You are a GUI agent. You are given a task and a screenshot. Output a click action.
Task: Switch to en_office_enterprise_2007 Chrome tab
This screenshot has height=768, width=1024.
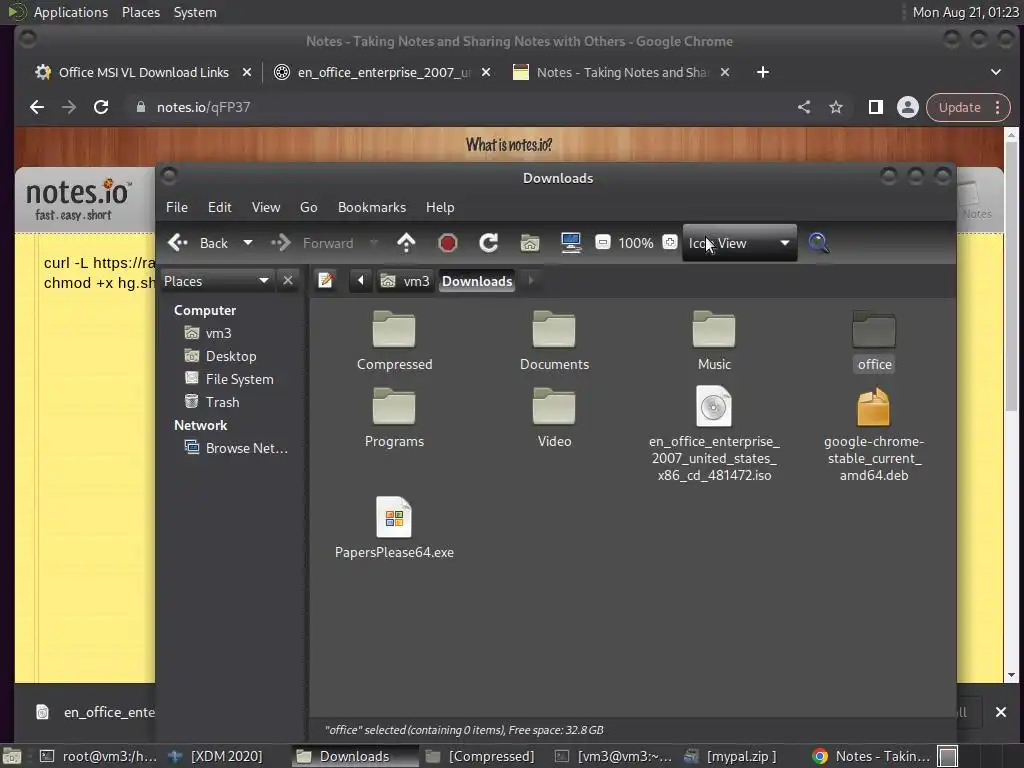tap(382, 72)
